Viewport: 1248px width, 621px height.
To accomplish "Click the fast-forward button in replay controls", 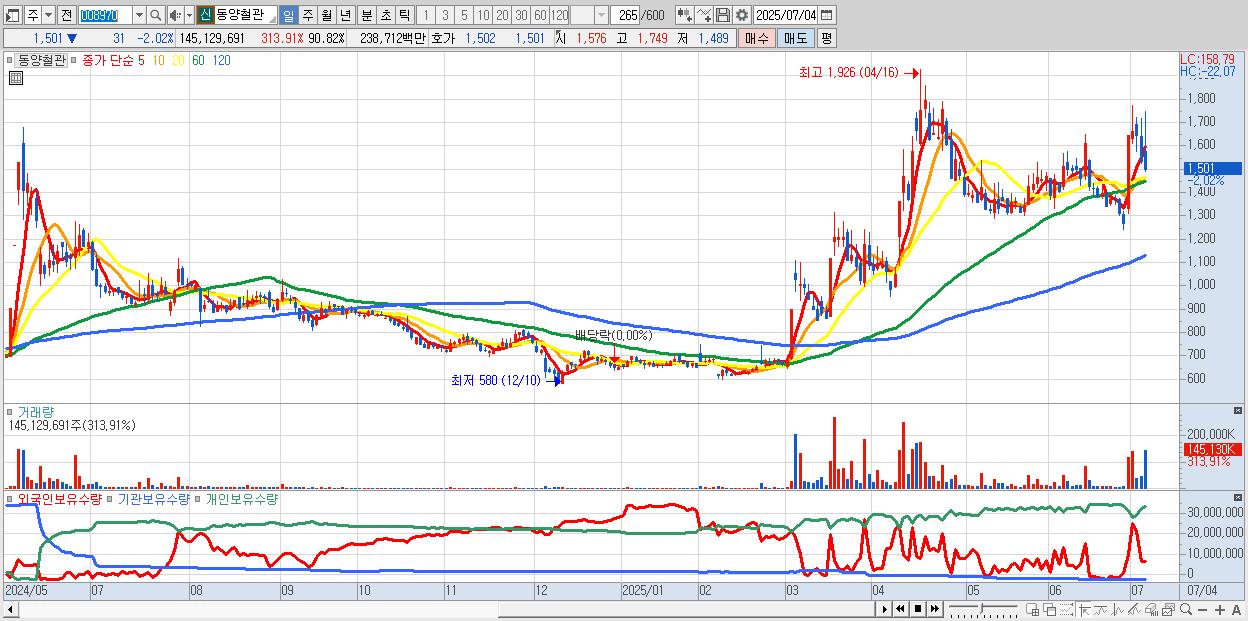I will (935, 609).
